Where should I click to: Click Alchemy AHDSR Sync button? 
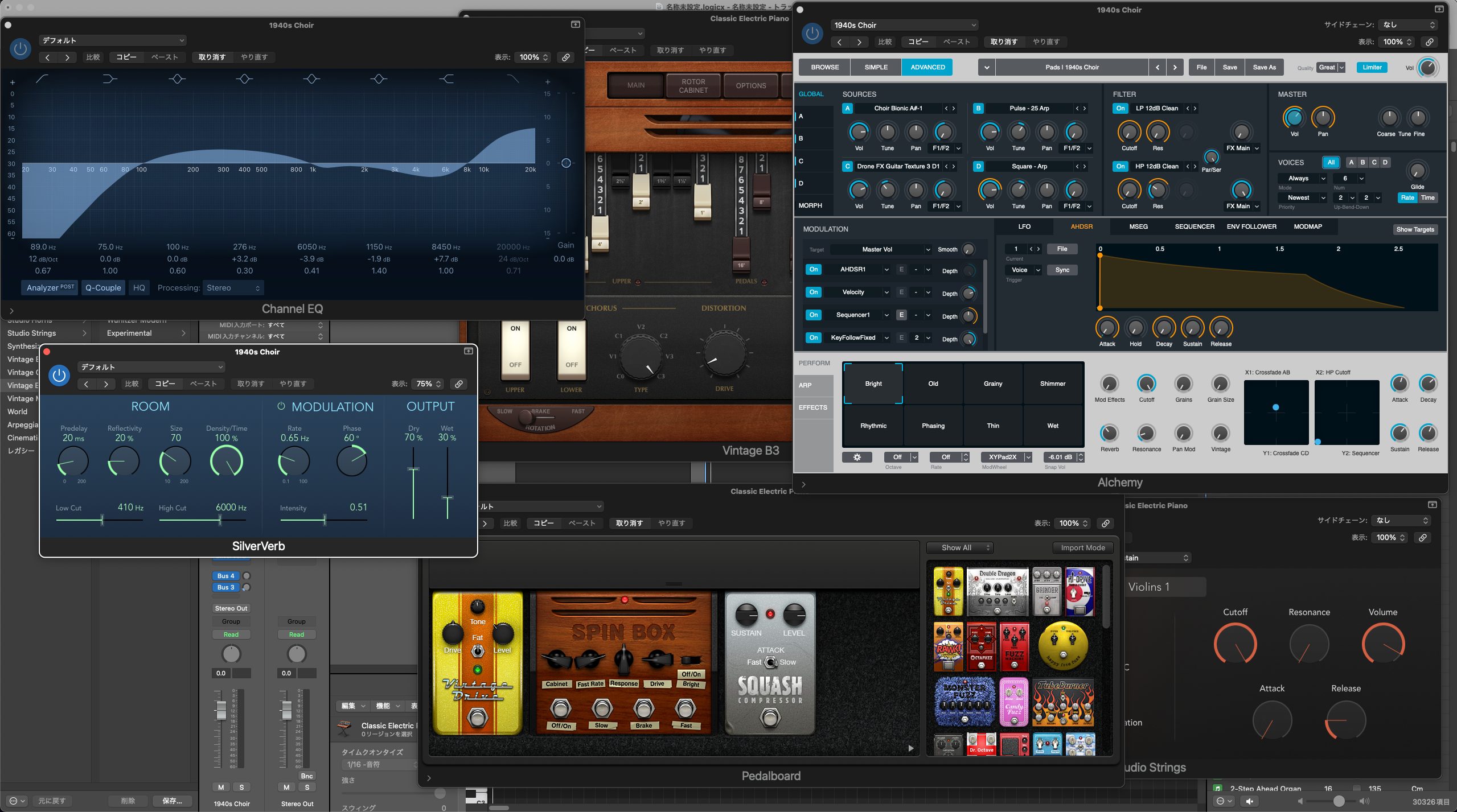(x=1062, y=270)
